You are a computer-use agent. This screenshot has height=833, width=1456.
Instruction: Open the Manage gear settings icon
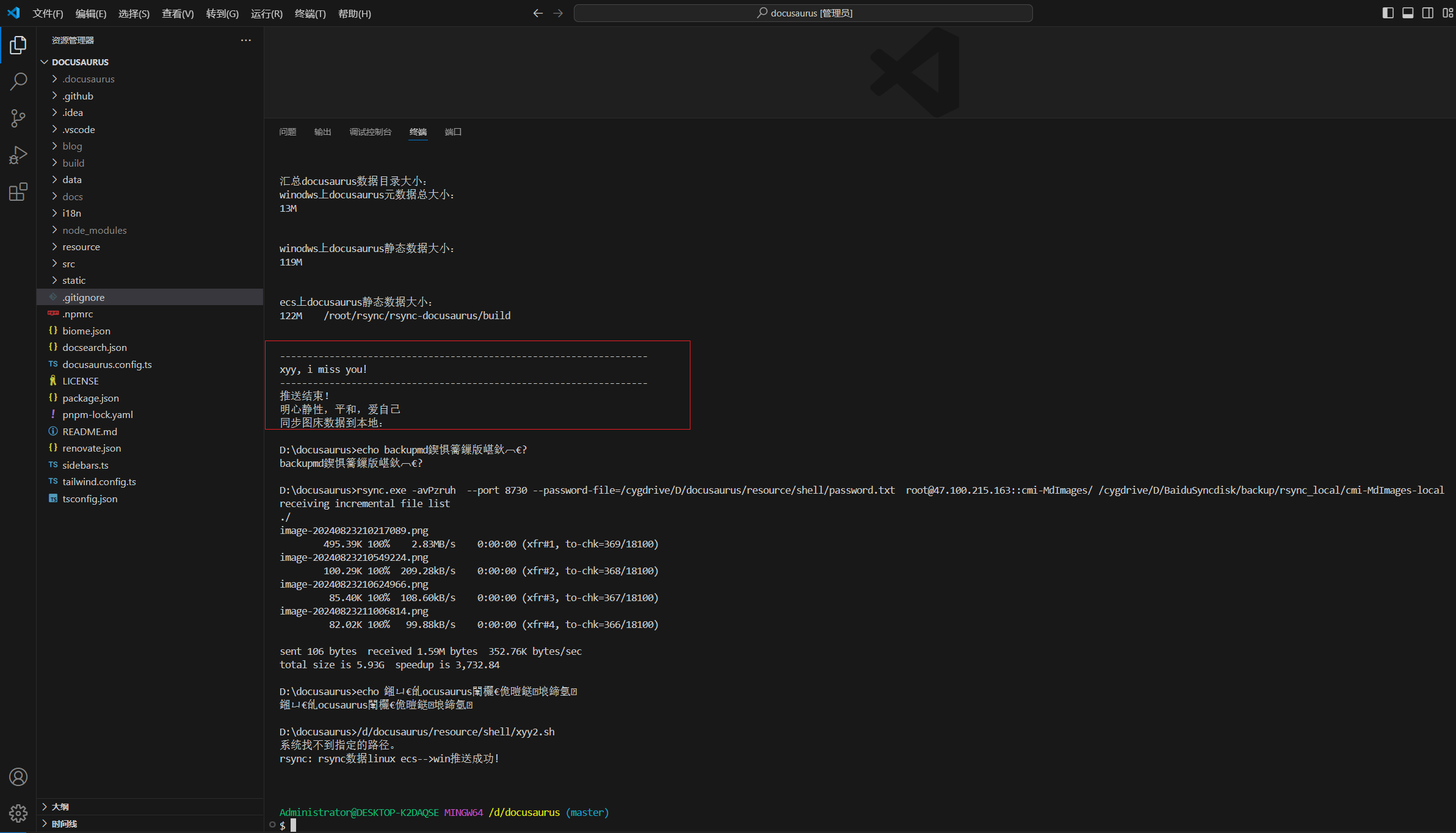click(18, 813)
